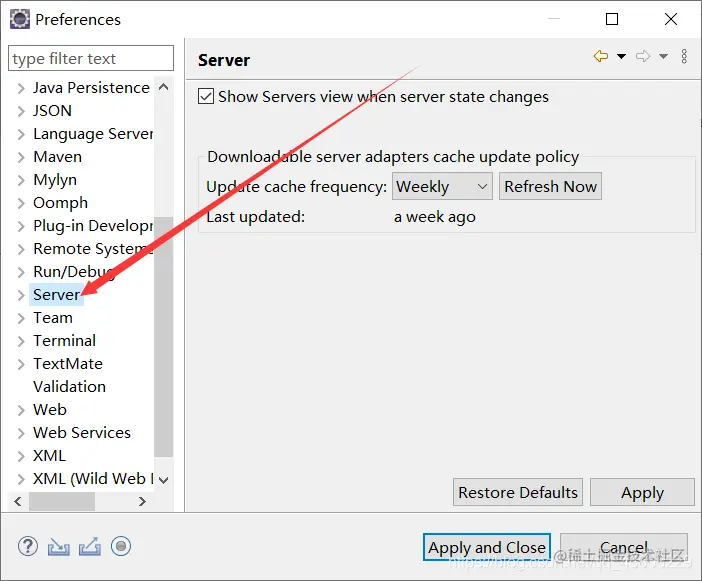
Task: Open the back history dropdown arrow
Action: 621,56
